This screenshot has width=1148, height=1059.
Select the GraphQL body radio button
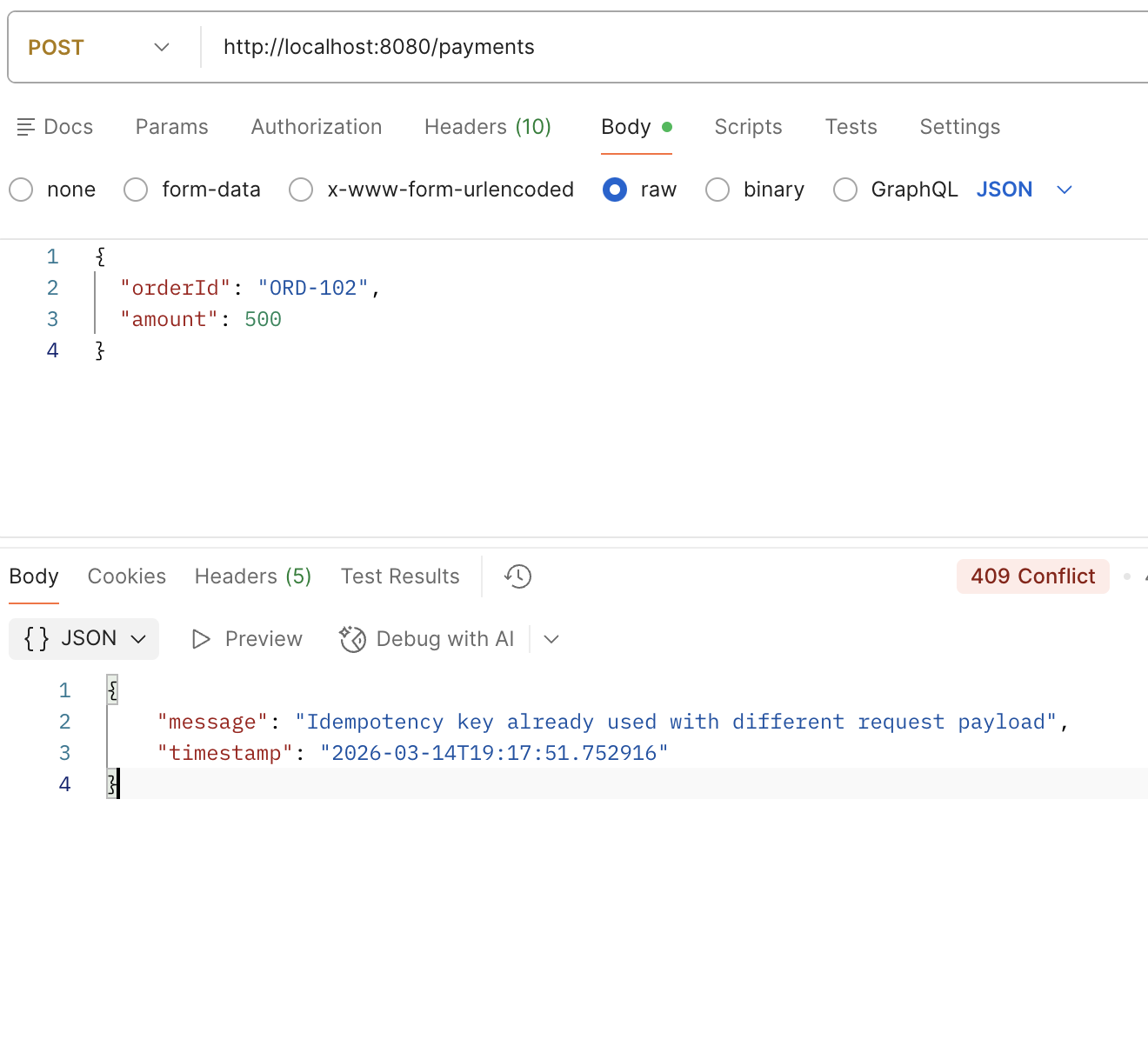click(845, 190)
